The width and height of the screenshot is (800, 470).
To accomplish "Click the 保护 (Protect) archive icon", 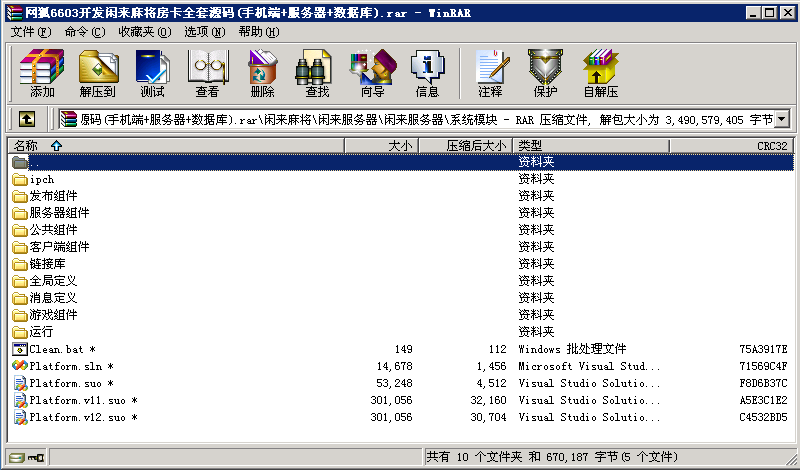I will tap(545, 73).
